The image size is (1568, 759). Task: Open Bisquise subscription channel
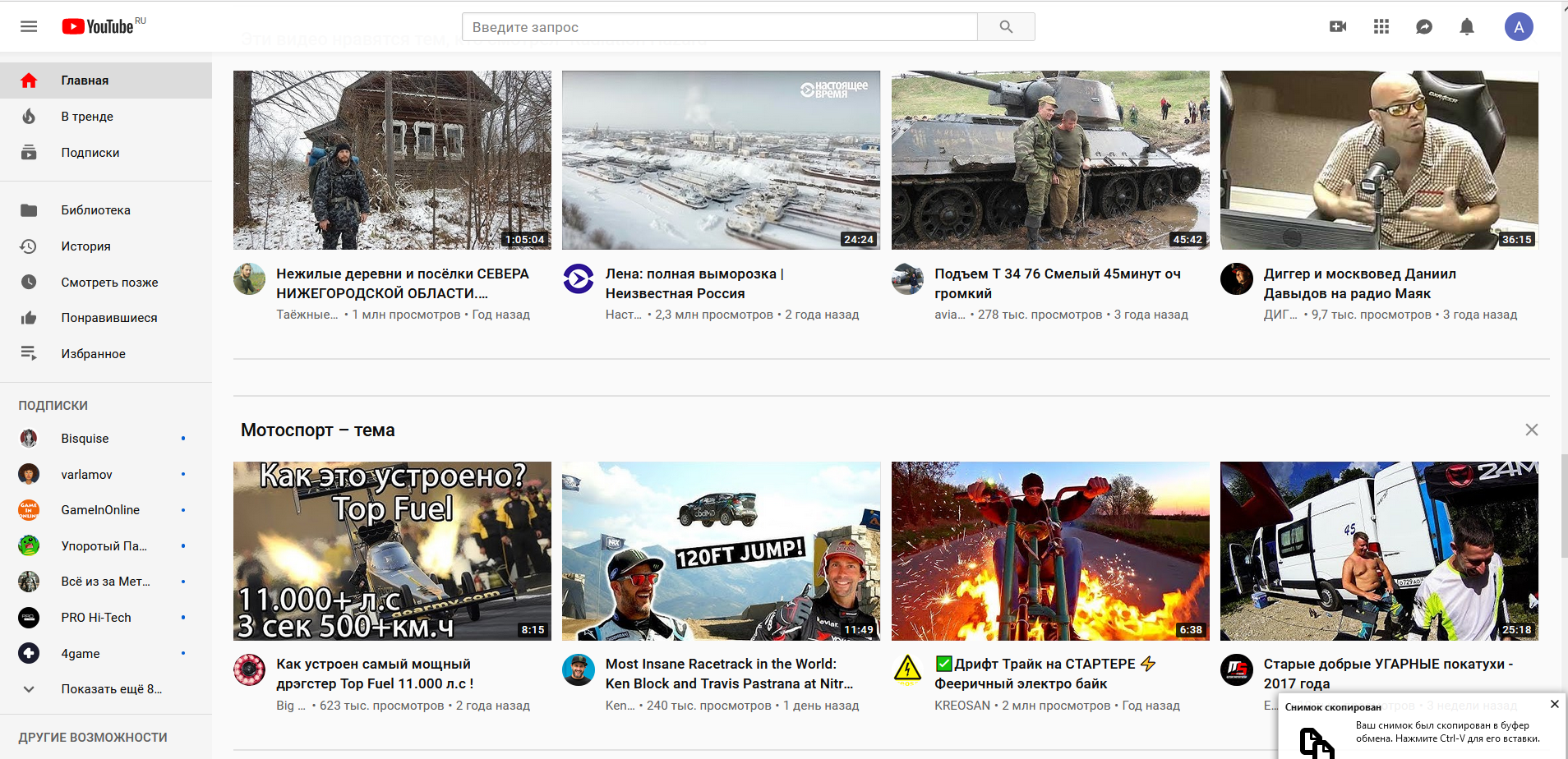[x=106, y=439]
